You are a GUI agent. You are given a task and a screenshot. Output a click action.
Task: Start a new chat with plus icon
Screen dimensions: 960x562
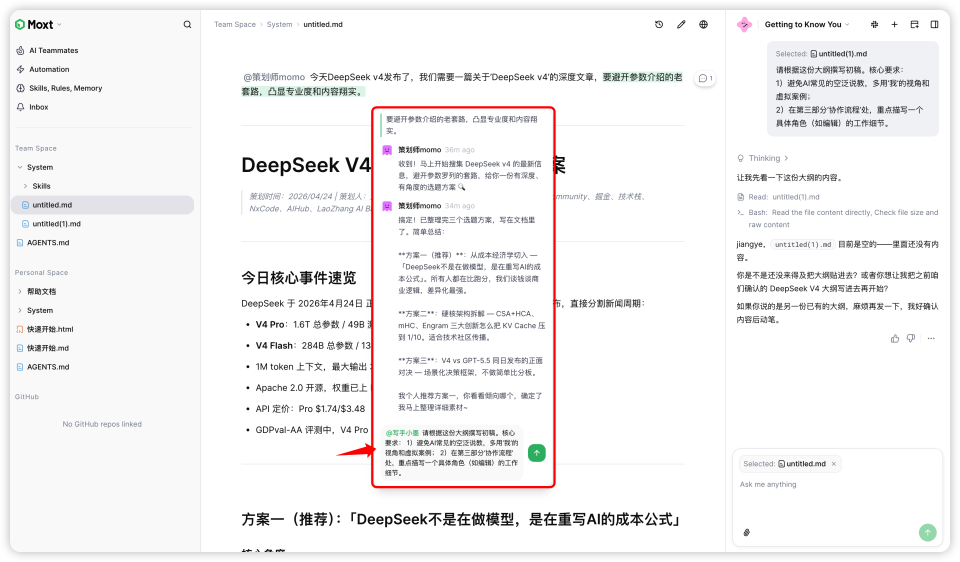pos(894,24)
